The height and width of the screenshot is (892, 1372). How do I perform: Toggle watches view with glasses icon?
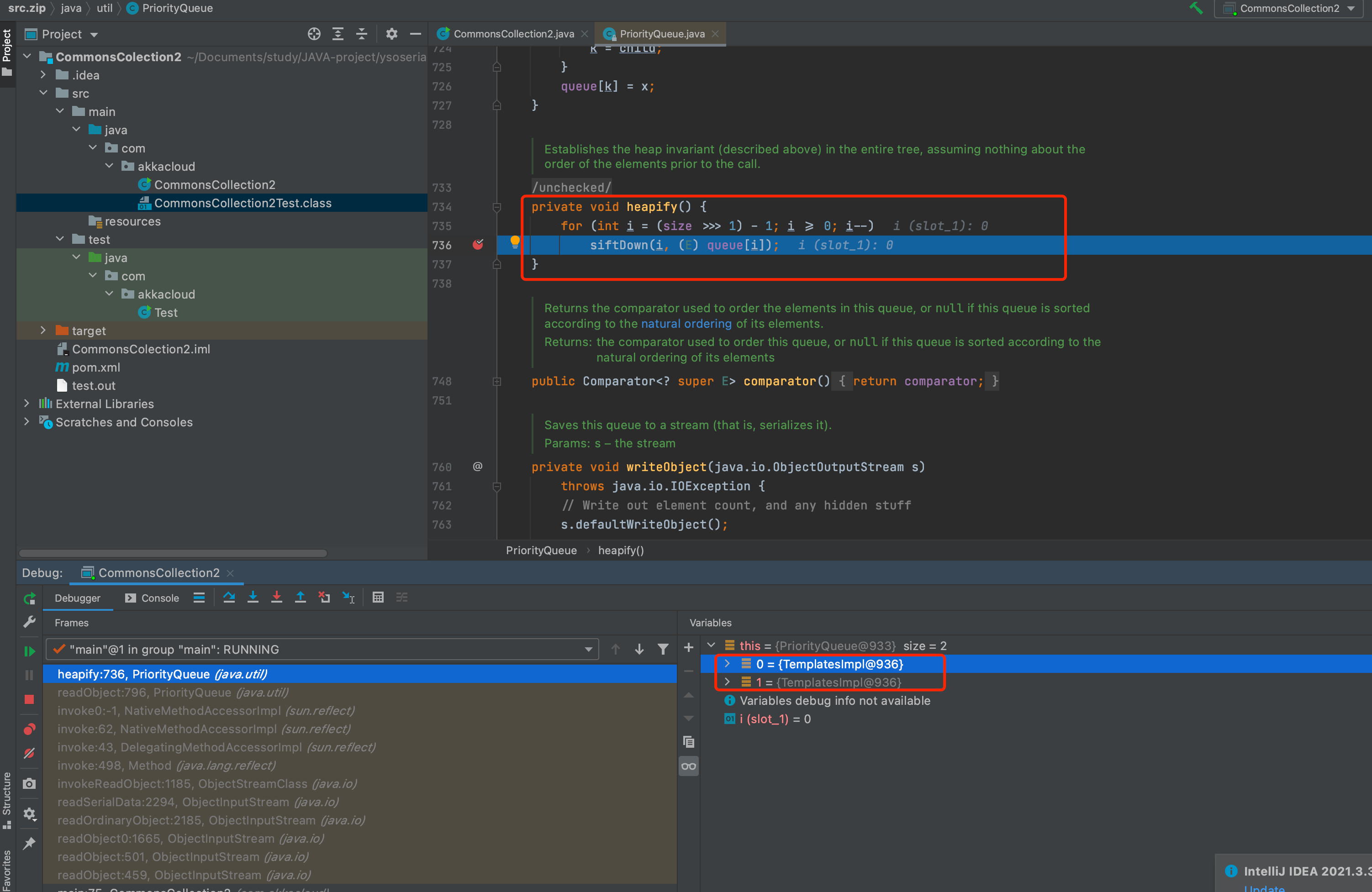point(688,766)
